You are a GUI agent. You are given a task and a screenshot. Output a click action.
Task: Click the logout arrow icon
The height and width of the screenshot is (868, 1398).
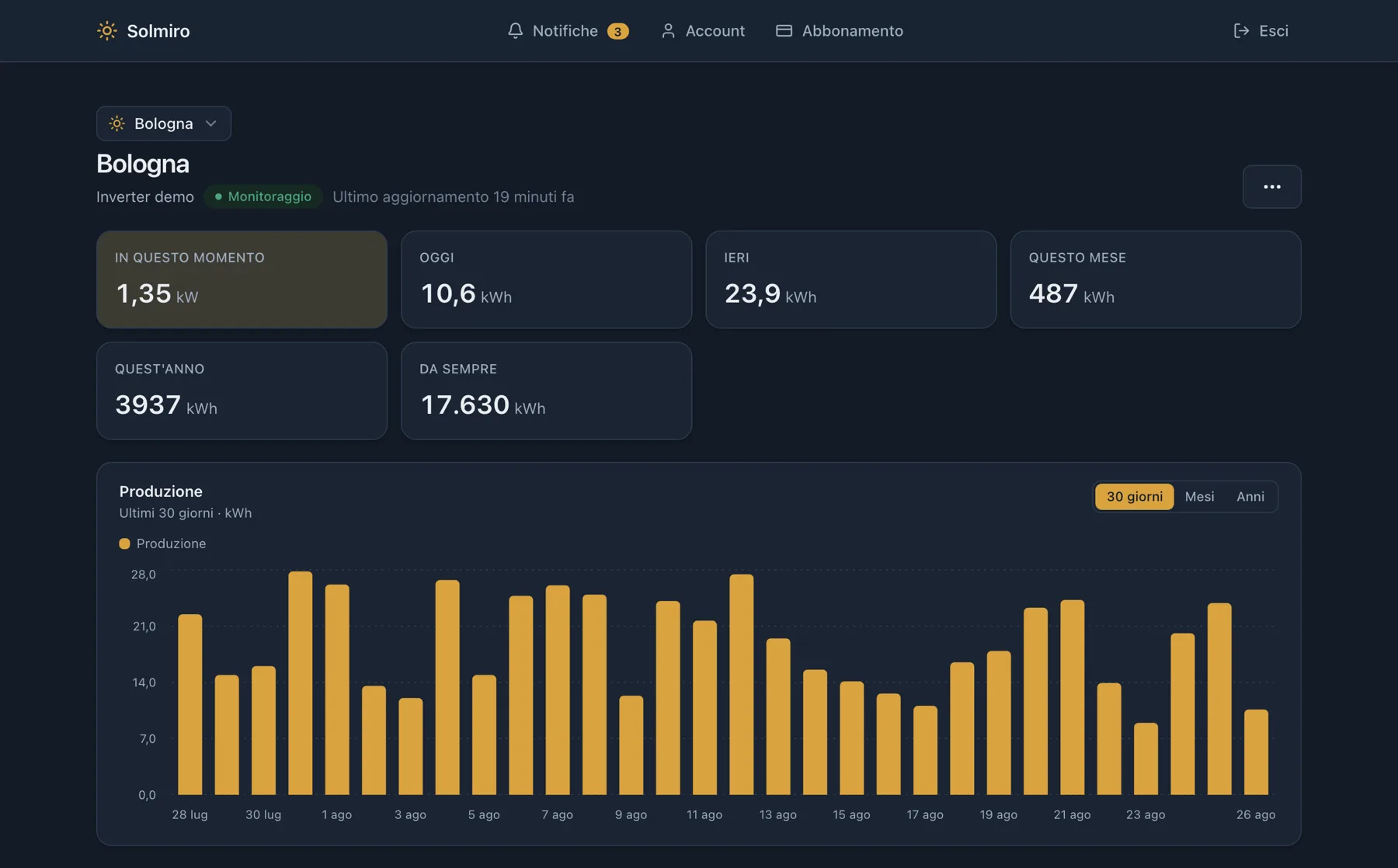(x=1241, y=30)
